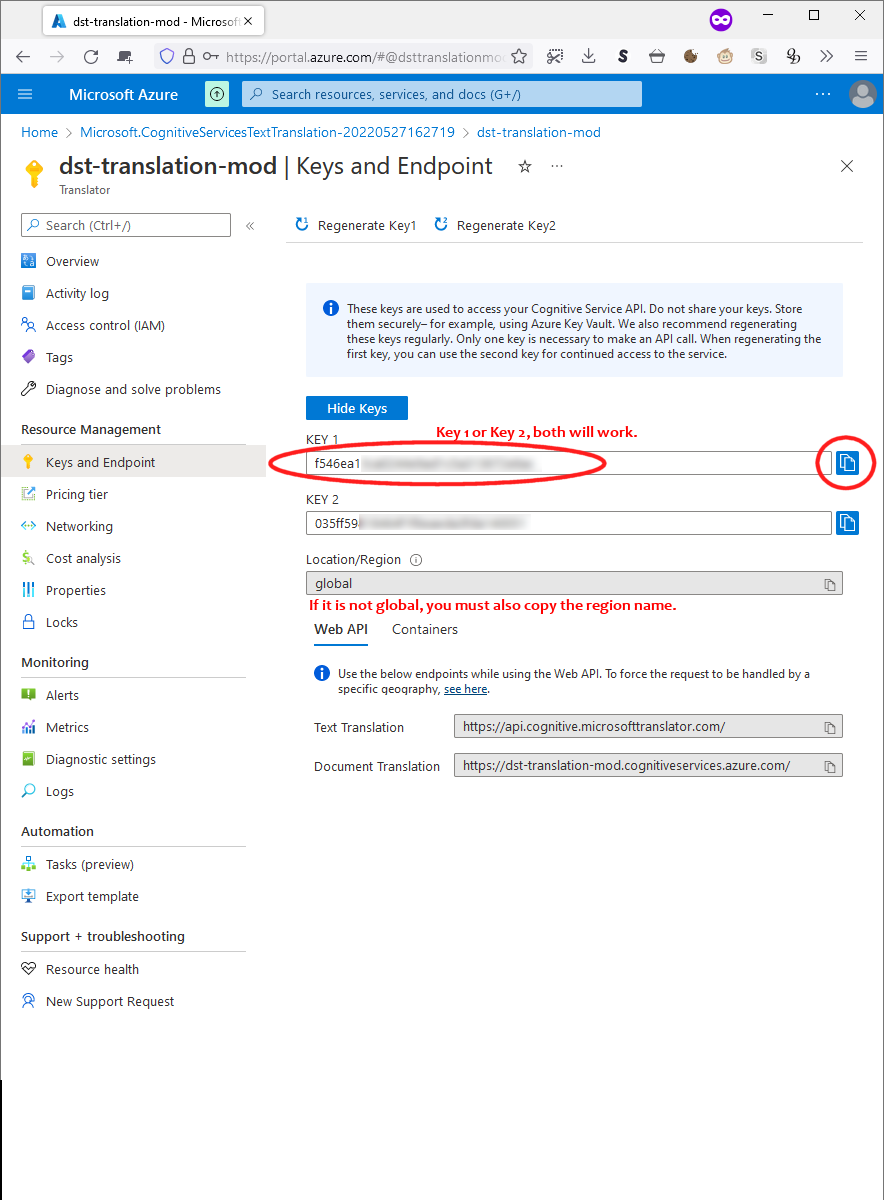This screenshot has width=884, height=1200.
Task: Open Access control (IAM)
Action: coord(105,325)
